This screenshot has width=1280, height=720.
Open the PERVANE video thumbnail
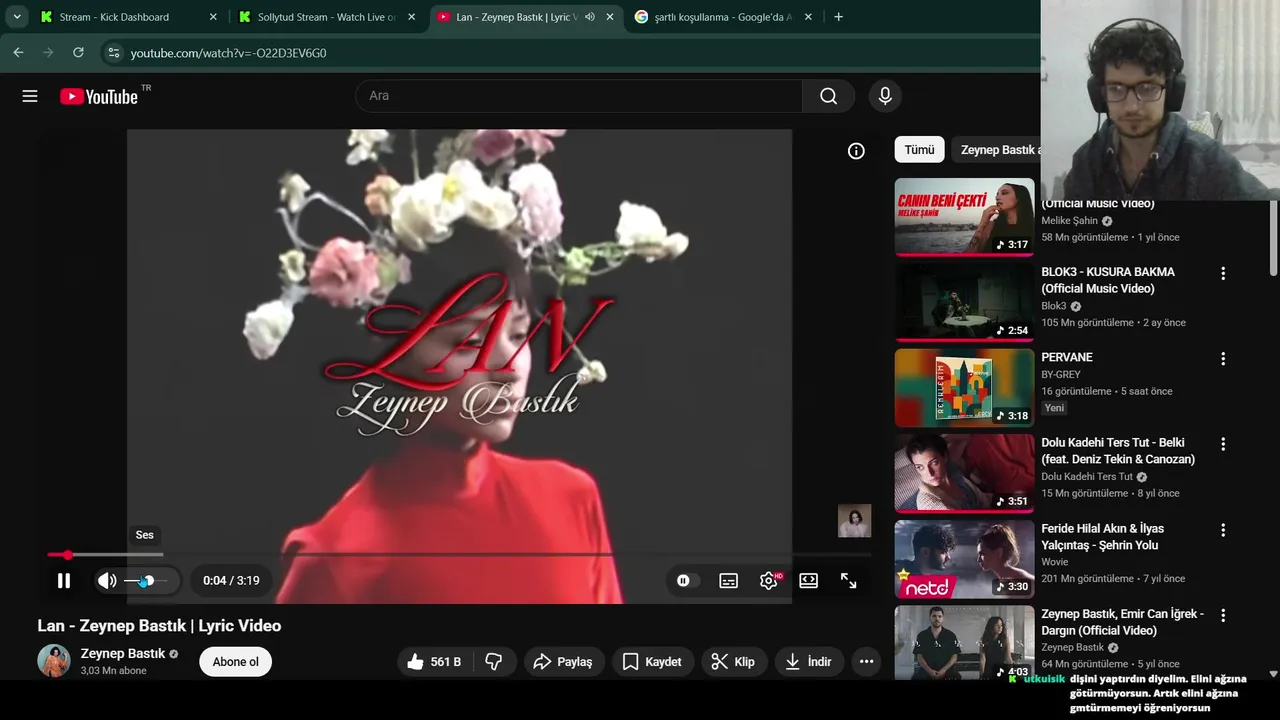coord(964,388)
